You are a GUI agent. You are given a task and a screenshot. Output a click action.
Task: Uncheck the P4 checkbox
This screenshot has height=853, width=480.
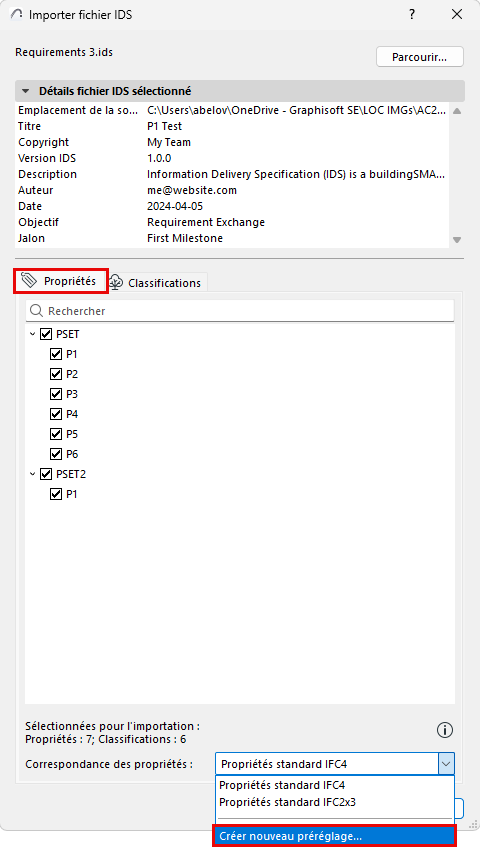pyautogui.click(x=56, y=414)
